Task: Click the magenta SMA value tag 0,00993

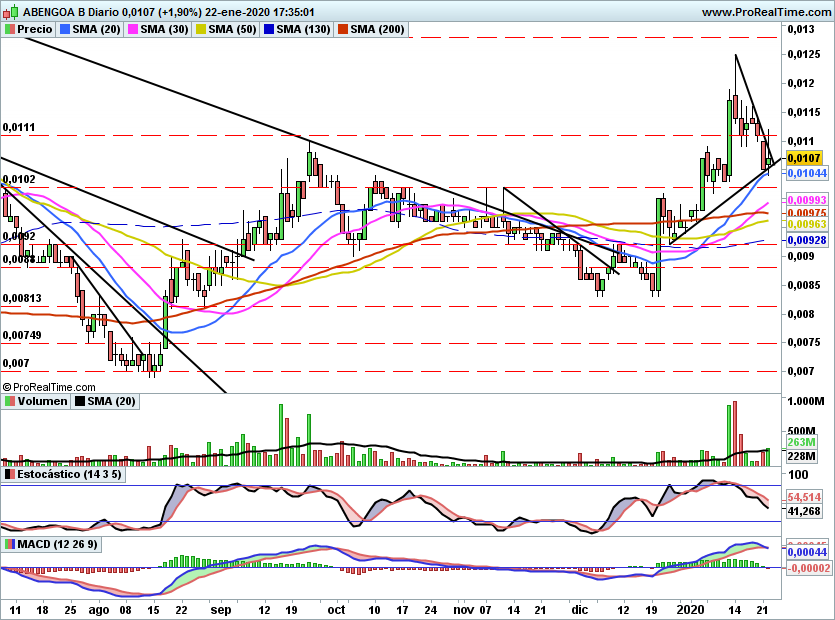Action: pos(807,200)
